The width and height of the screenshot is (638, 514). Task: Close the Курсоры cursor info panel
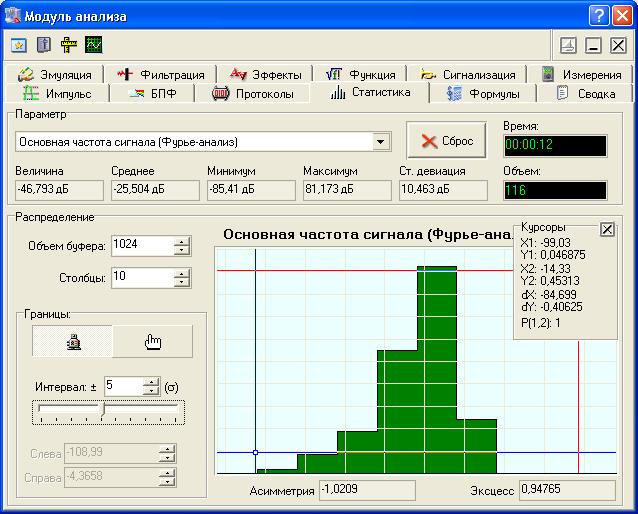coord(607,229)
